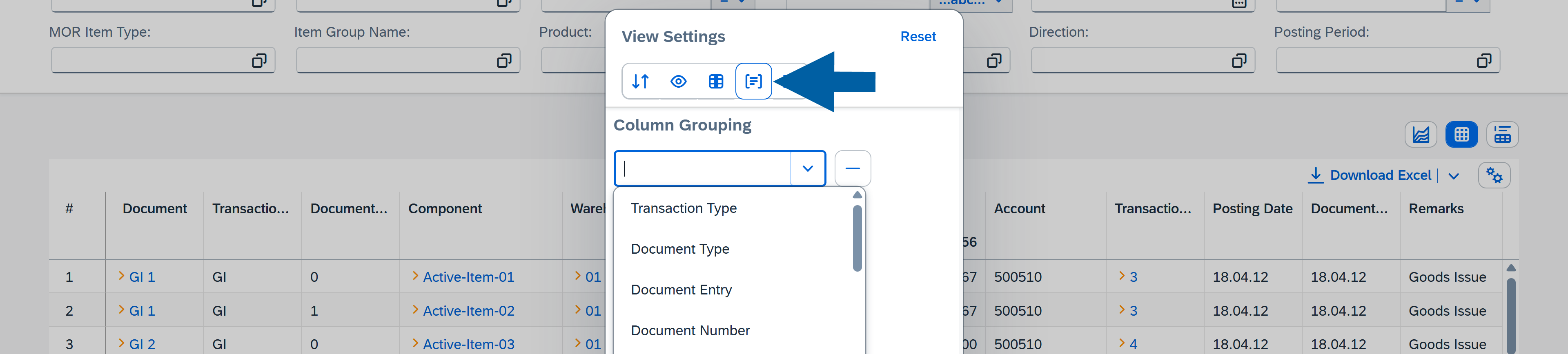Remove grouping row with minus button
This screenshot has width=1568, height=354.
point(852,168)
